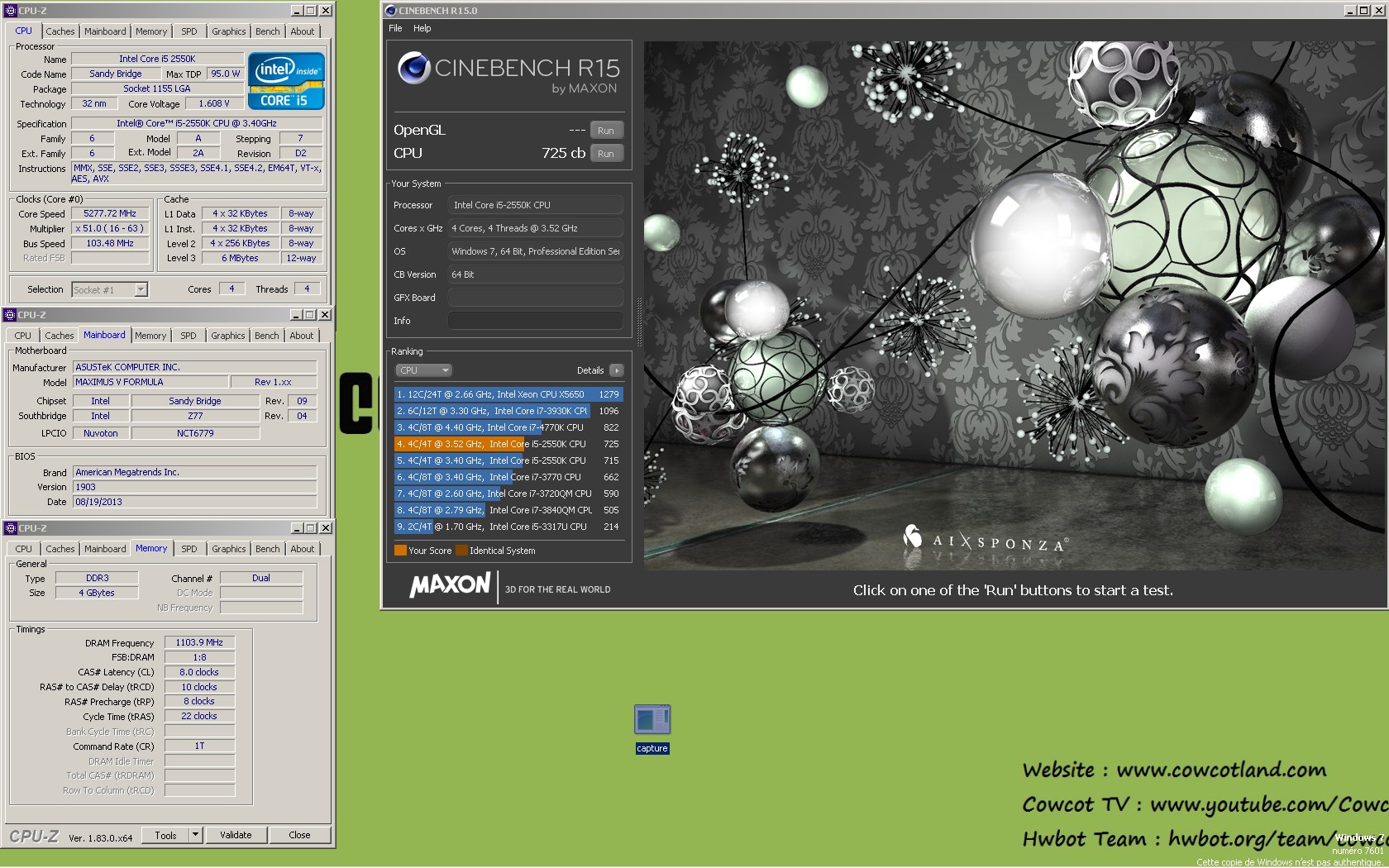Open the Help menu in Cinebench
The height and width of the screenshot is (868, 1389).
[x=422, y=28]
